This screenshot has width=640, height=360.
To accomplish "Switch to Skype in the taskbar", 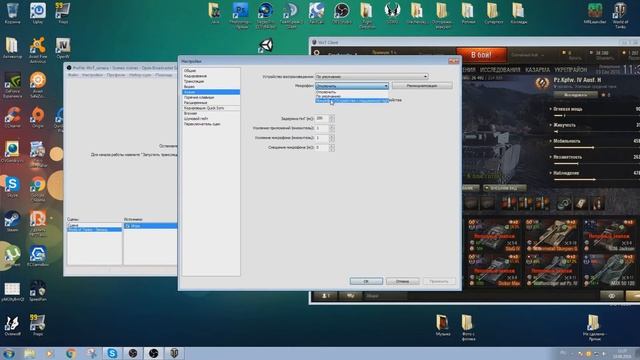I will (112, 353).
